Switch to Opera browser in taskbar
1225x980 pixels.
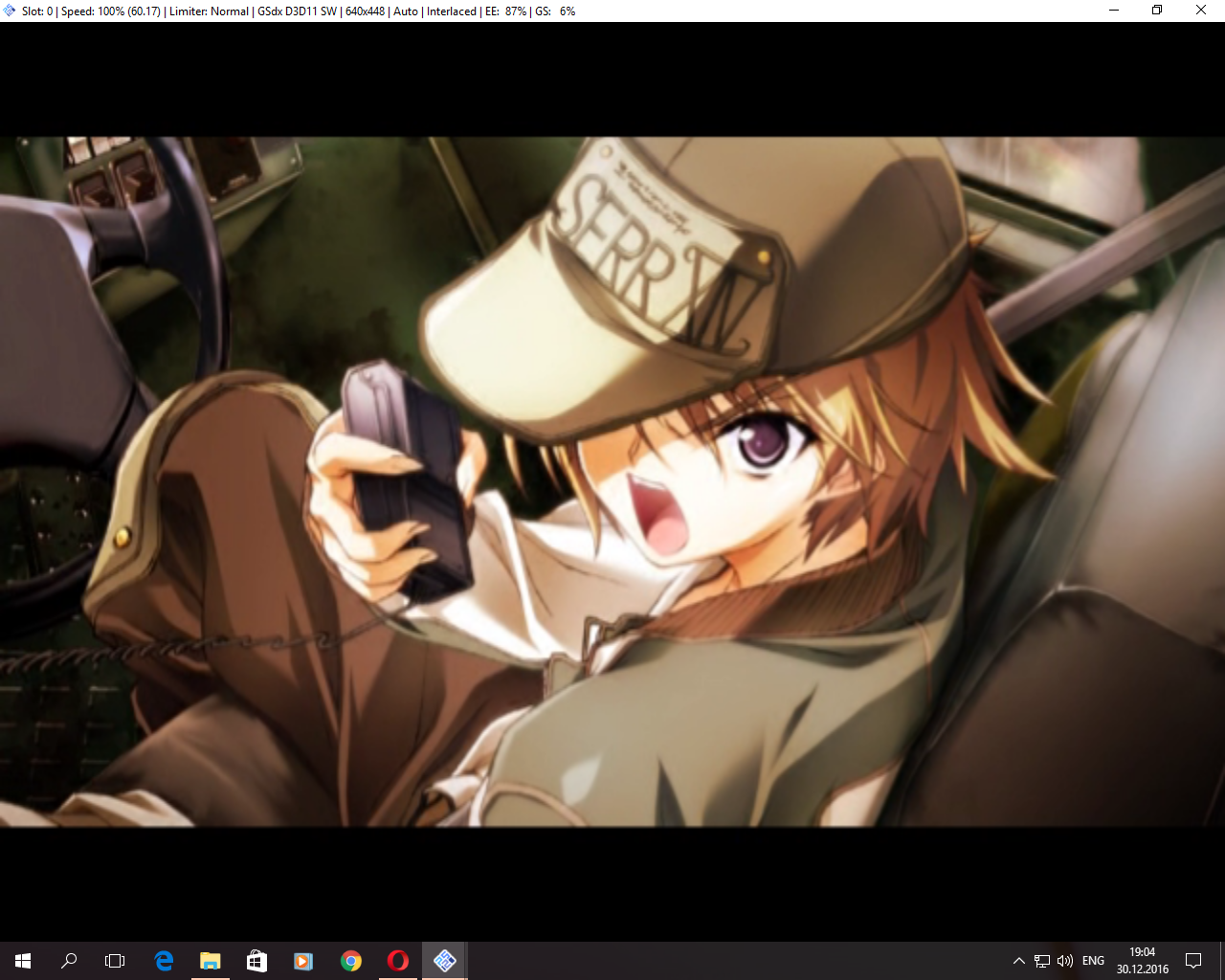point(398,961)
